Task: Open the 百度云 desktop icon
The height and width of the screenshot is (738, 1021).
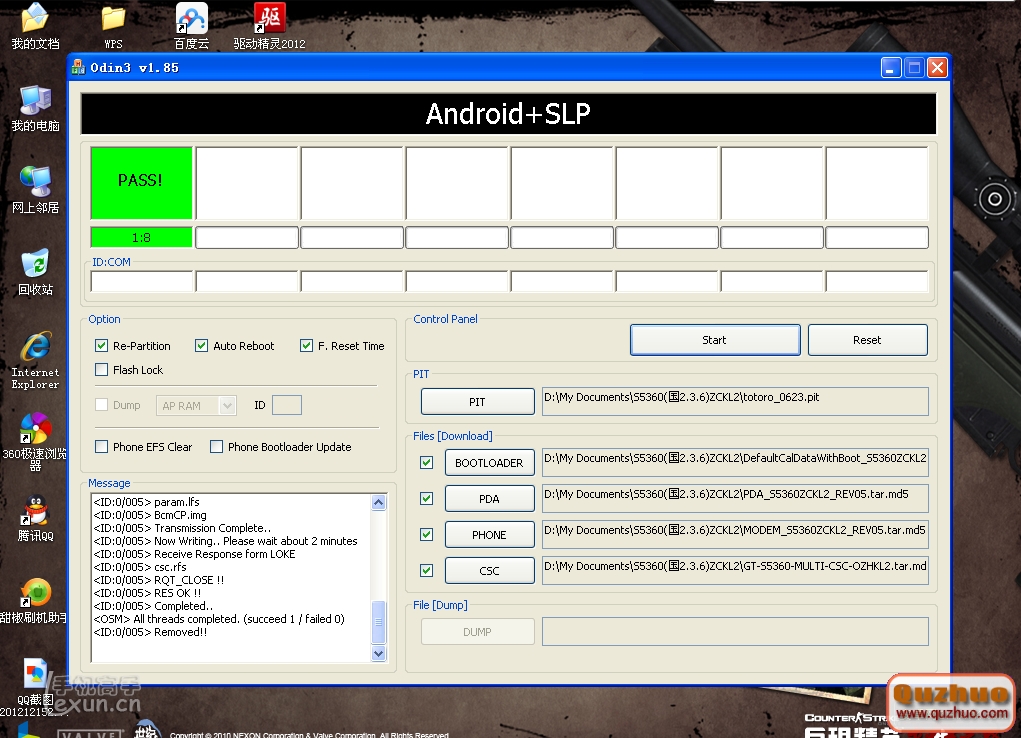Action: [191, 20]
